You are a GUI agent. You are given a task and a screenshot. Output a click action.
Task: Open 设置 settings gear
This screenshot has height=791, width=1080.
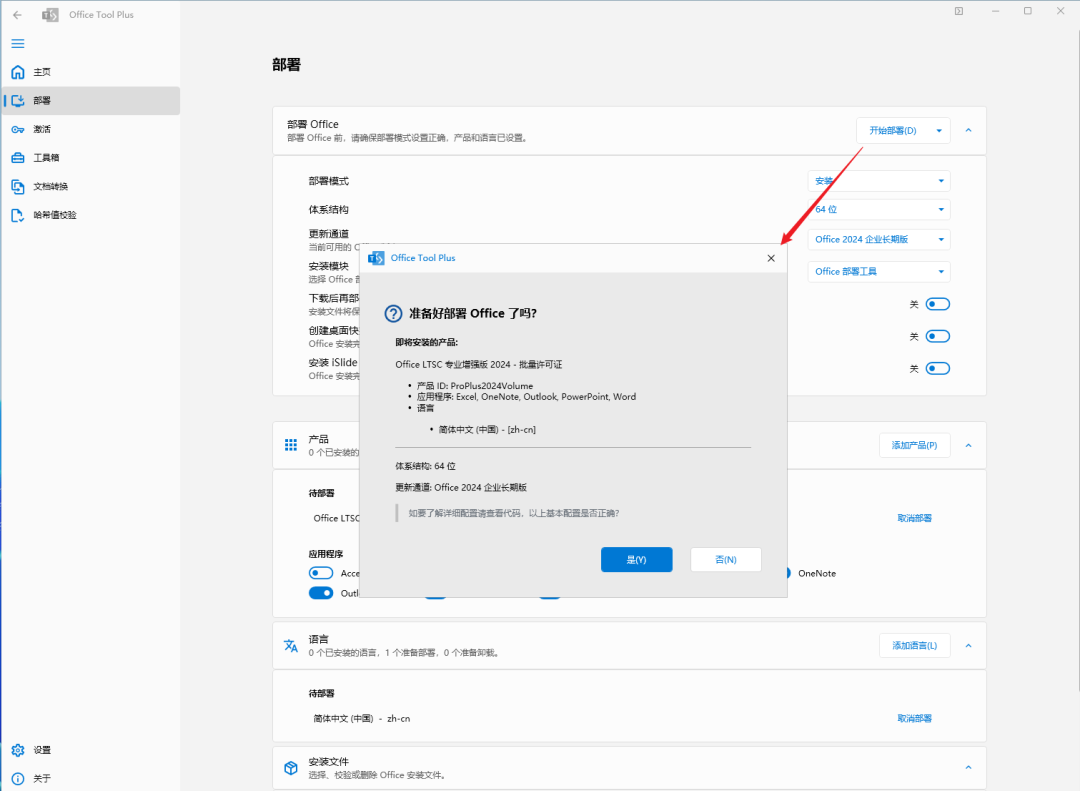point(41,750)
